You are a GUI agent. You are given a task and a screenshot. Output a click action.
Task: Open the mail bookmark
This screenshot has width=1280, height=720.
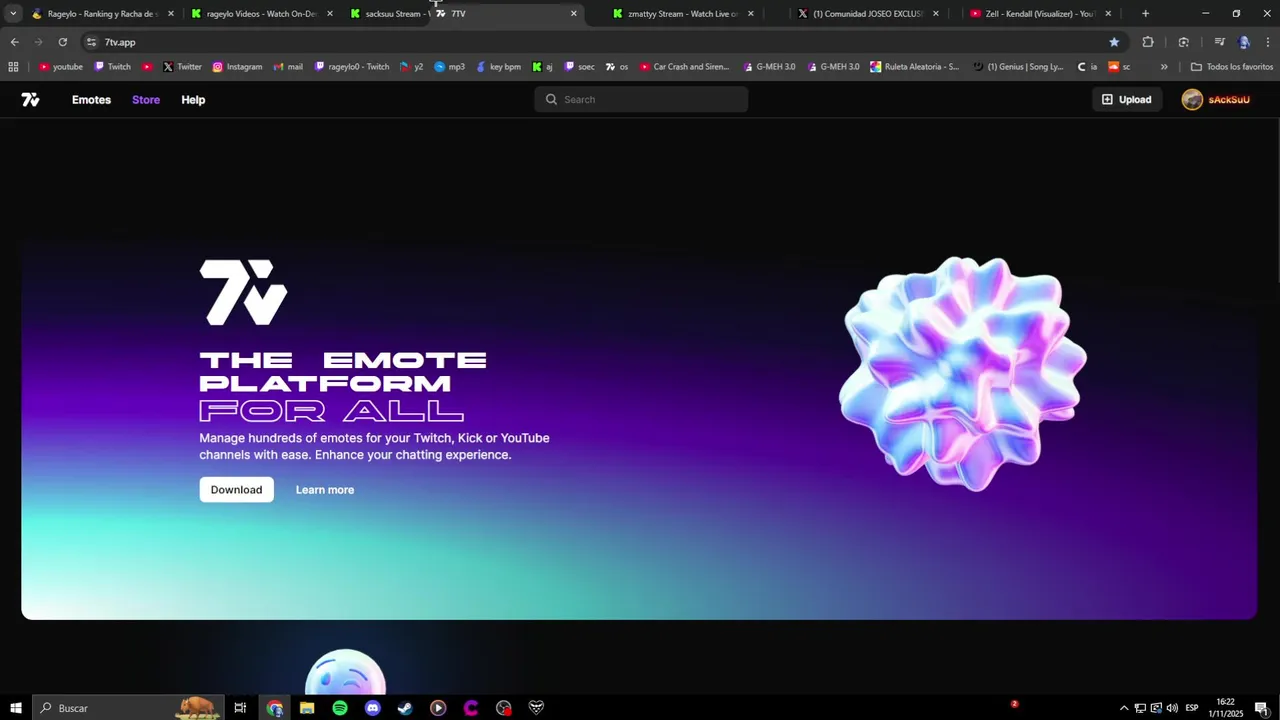[287, 67]
